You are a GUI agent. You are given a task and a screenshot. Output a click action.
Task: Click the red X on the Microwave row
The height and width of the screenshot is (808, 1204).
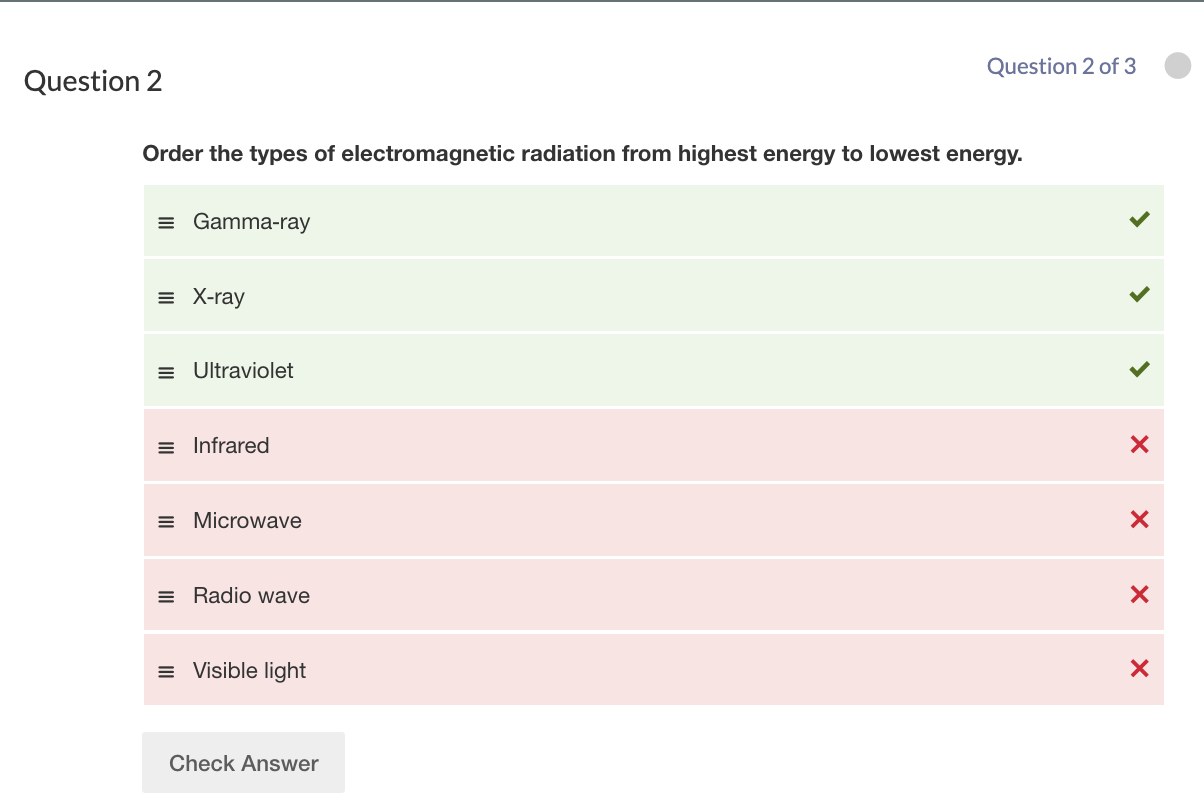pos(1139,519)
